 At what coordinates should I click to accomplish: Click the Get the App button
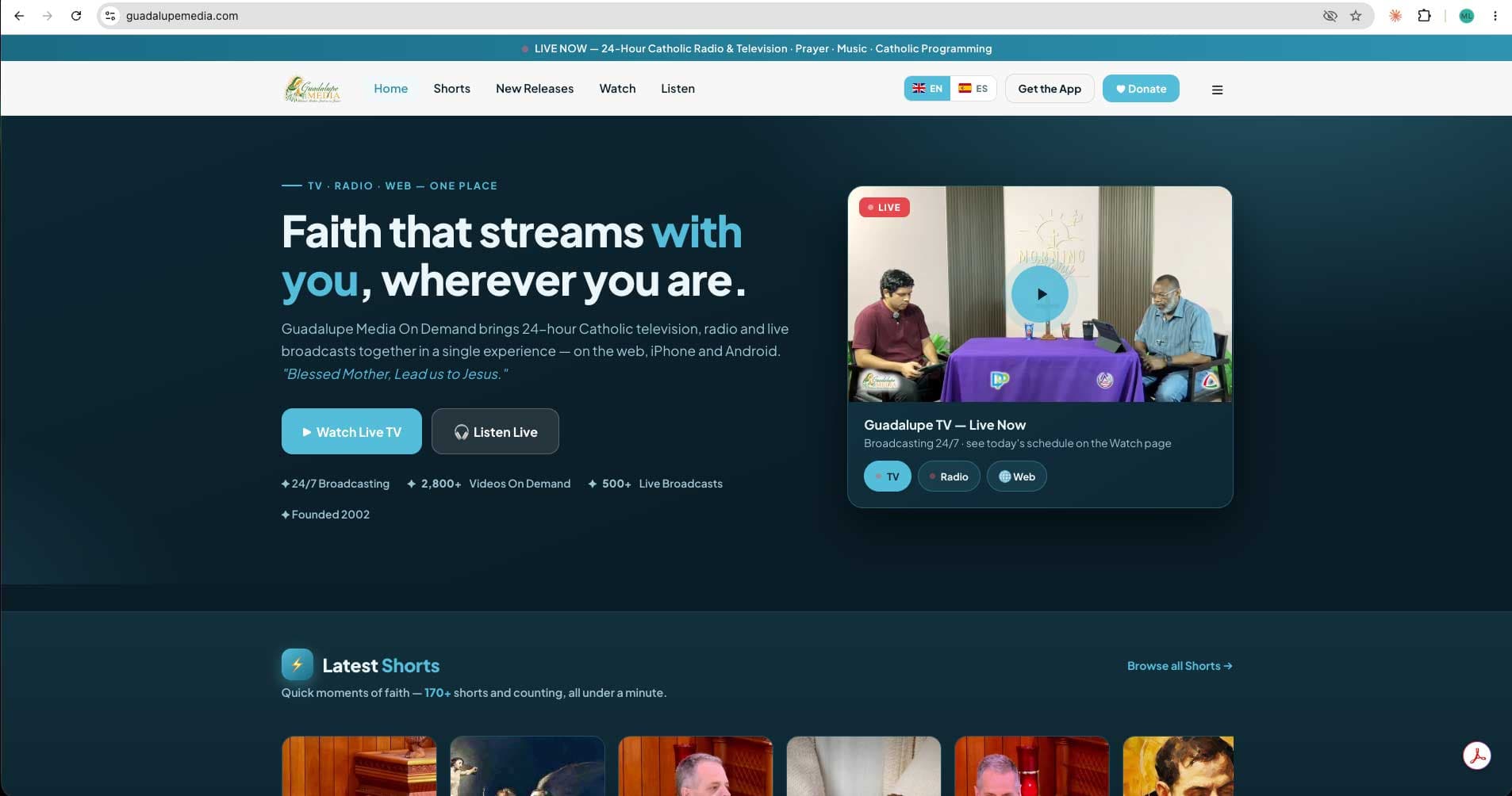coord(1050,89)
